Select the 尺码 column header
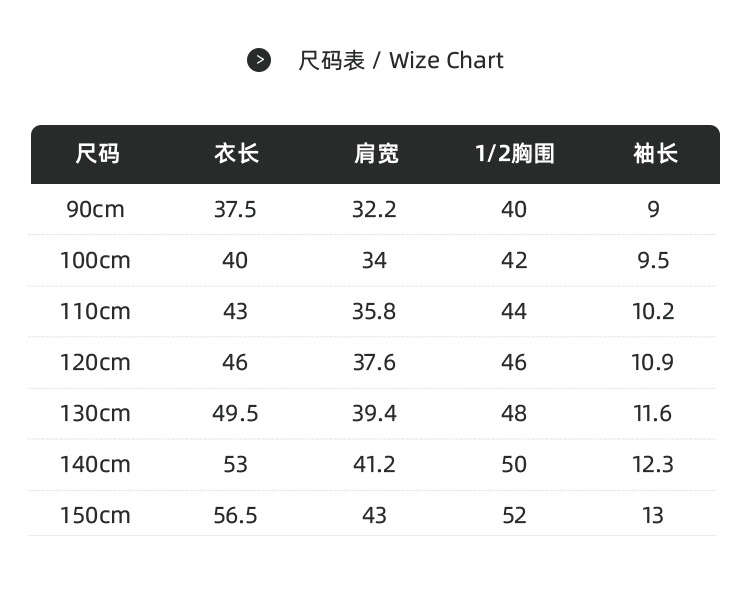The width and height of the screenshot is (750, 602). (x=97, y=154)
